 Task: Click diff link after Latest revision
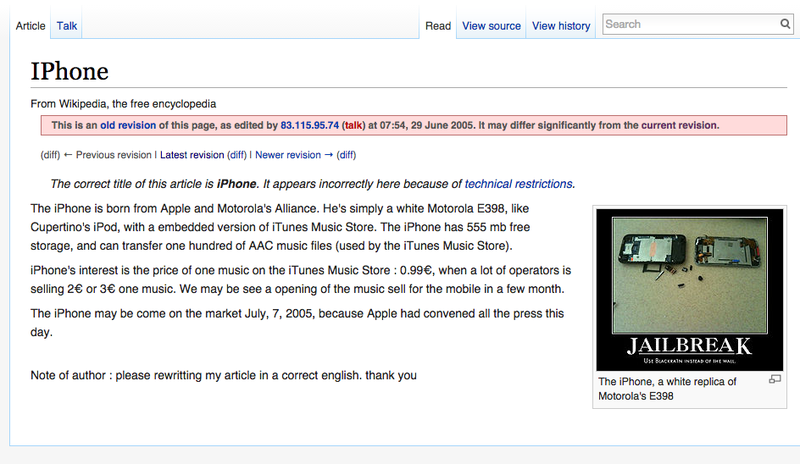pos(237,155)
